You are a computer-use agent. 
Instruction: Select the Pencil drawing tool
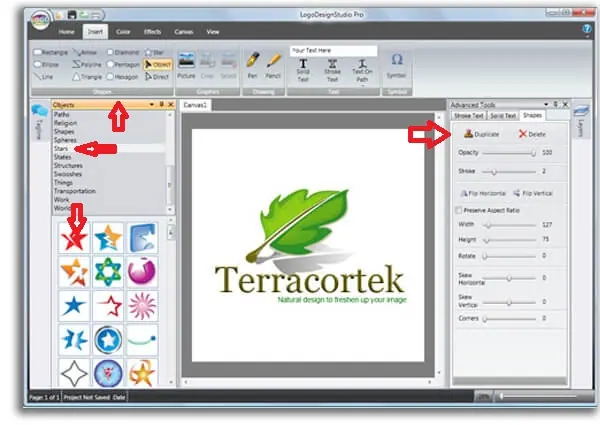[273, 65]
